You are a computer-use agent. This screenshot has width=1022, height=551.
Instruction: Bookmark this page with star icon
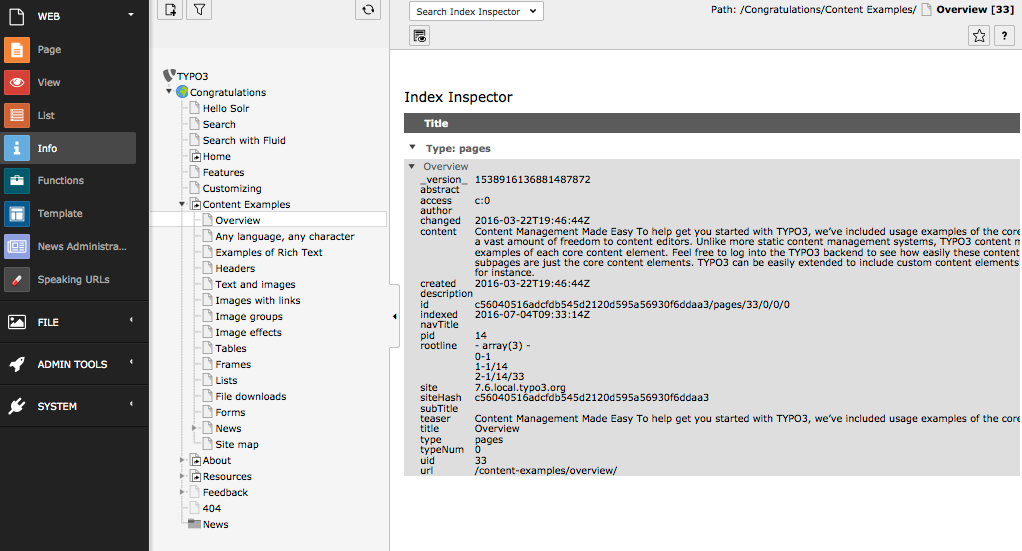point(979,36)
